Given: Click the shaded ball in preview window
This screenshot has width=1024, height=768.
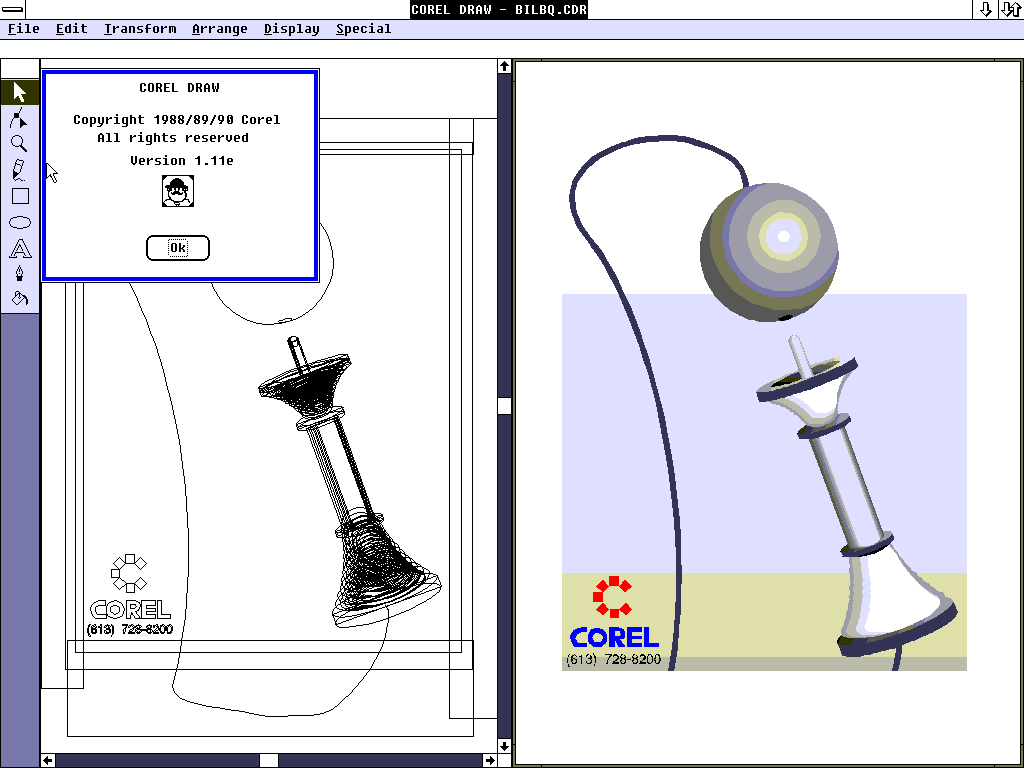Looking at the screenshot, I should coord(769,252).
